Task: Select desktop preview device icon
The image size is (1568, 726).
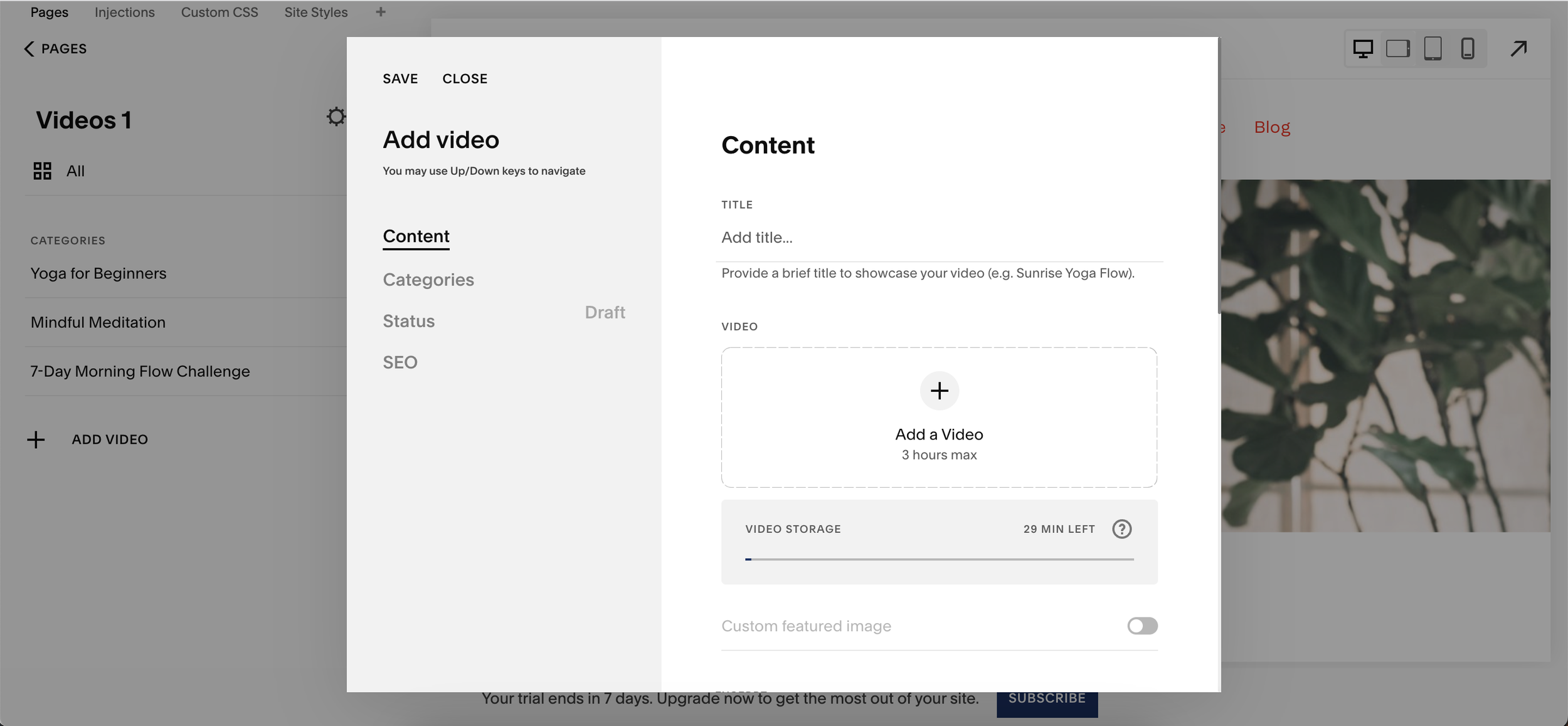Action: click(1362, 49)
